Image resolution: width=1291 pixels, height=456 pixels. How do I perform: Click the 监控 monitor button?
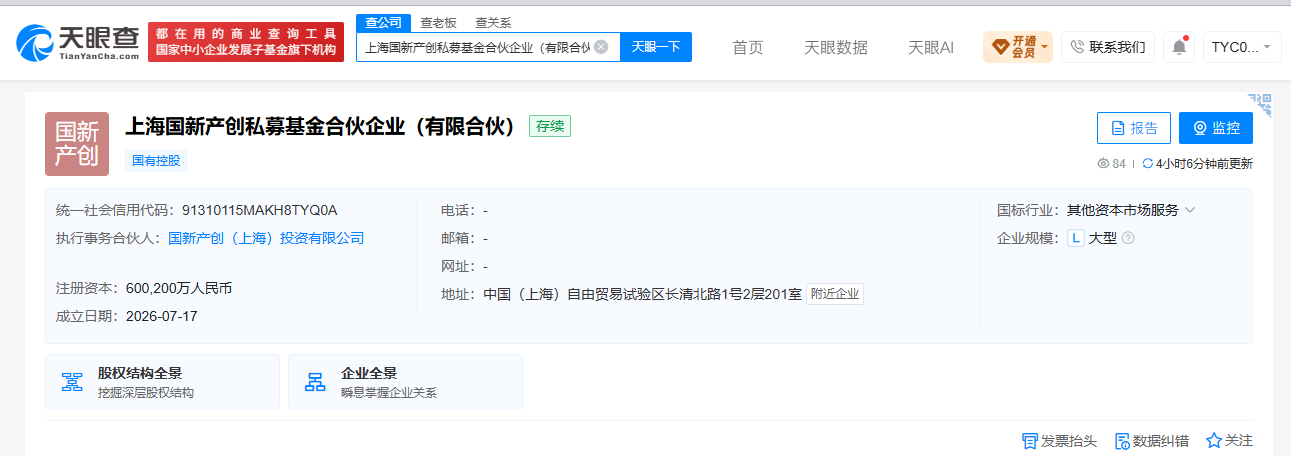[1216, 128]
